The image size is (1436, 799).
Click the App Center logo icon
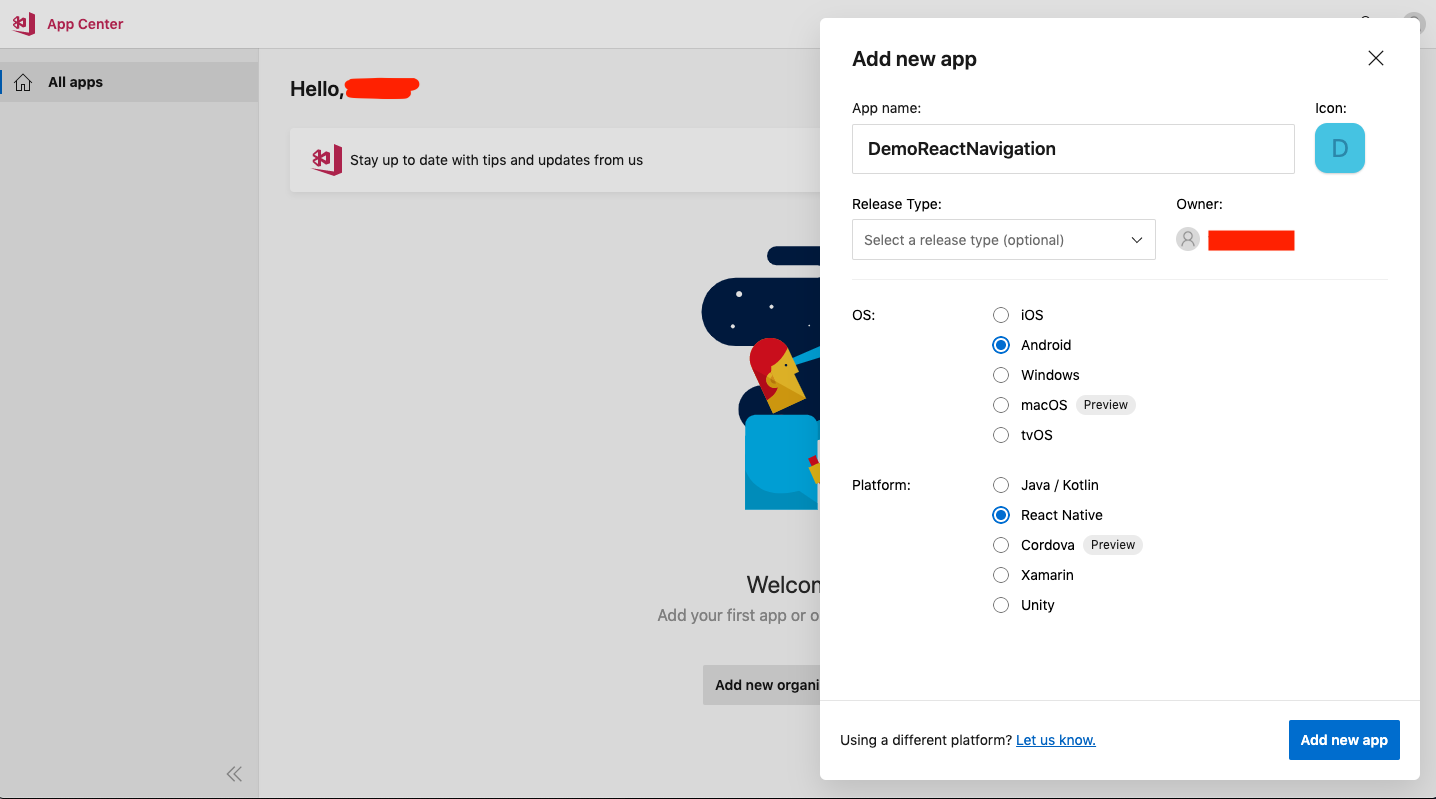click(24, 24)
